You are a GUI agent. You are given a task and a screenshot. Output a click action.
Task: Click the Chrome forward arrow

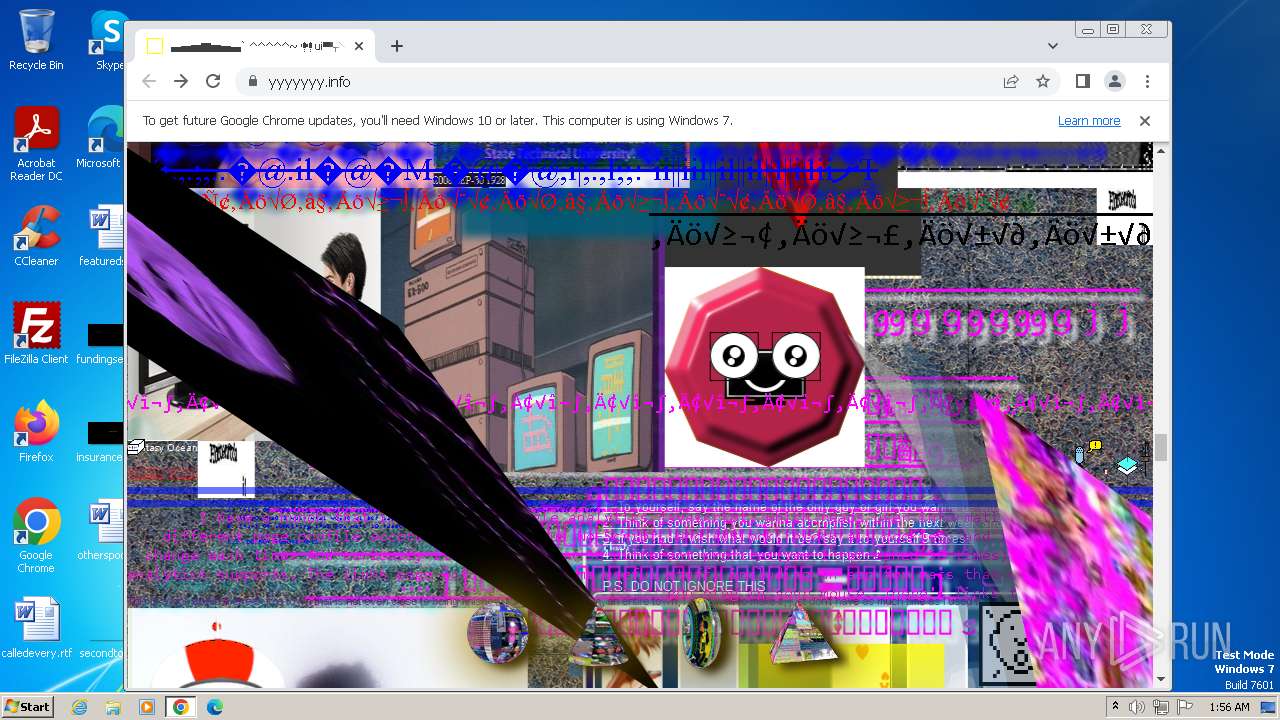tap(181, 81)
